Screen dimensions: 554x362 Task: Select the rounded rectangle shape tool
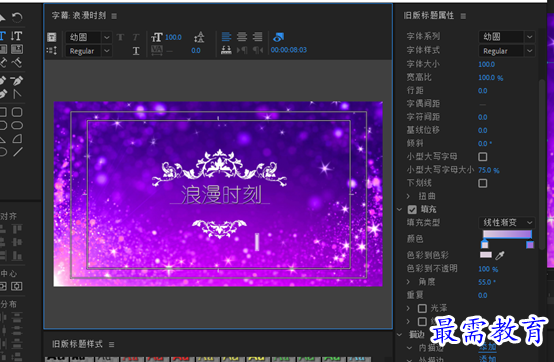point(17,112)
